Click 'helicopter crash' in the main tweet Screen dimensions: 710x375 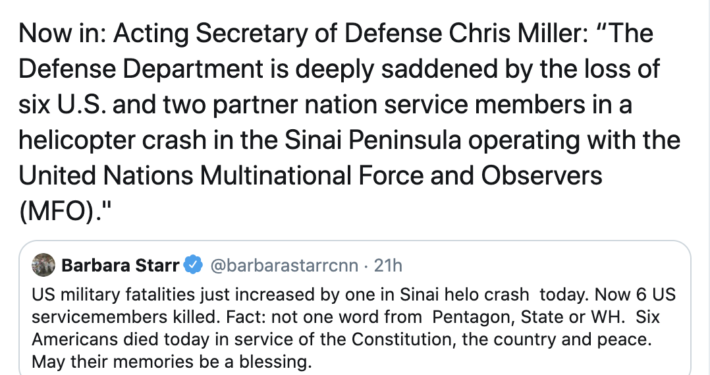pos(112,140)
